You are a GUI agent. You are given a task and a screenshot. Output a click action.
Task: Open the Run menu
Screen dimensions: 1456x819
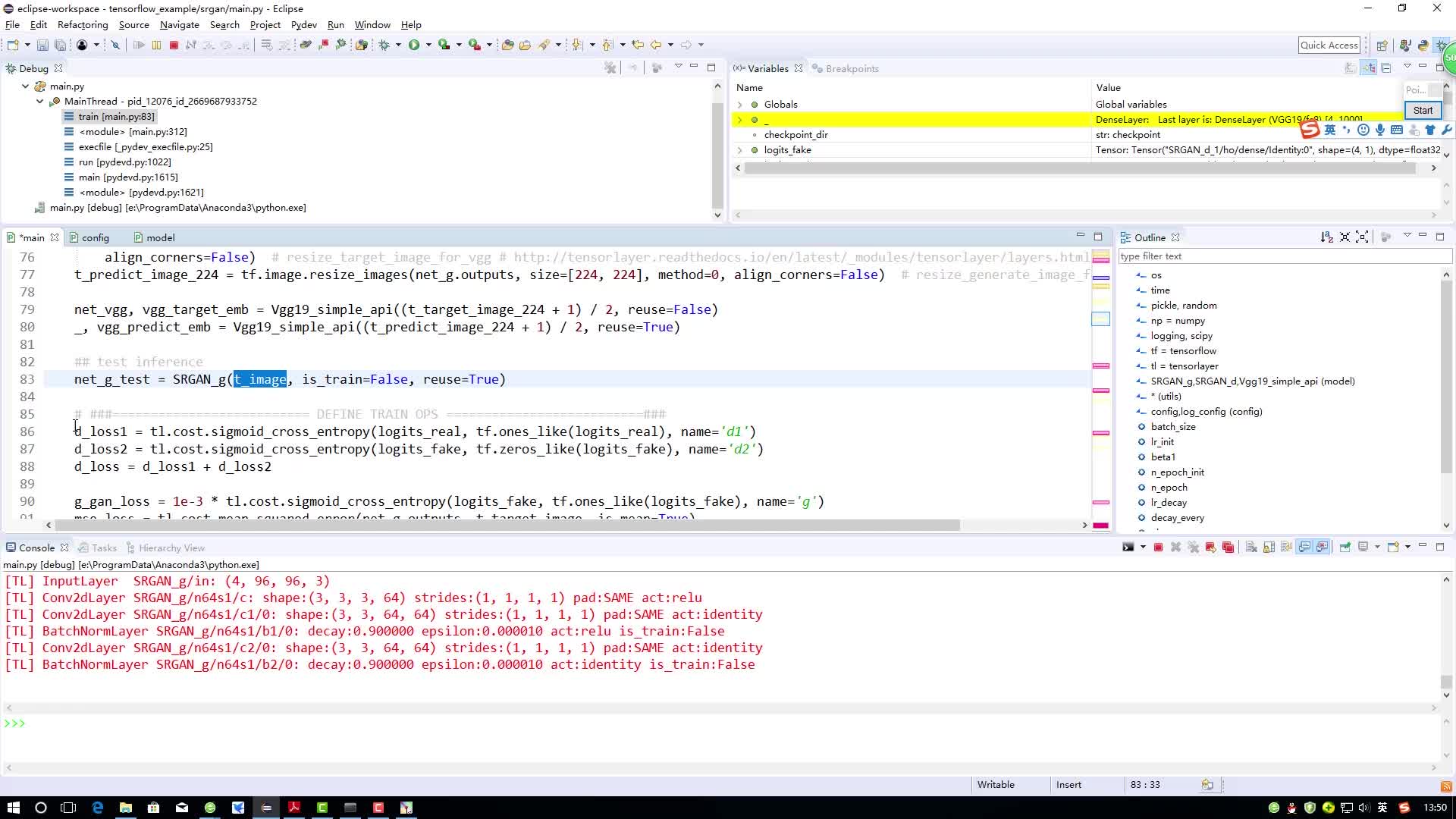coord(335,24)
